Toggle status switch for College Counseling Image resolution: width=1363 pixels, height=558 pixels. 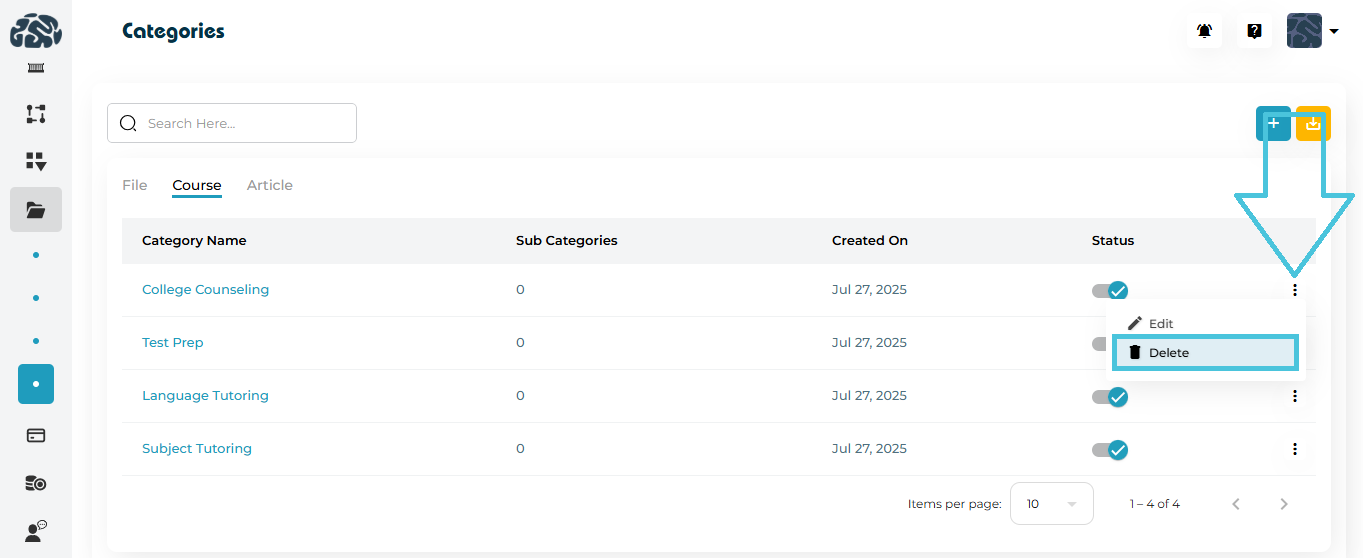point(1110,290)
